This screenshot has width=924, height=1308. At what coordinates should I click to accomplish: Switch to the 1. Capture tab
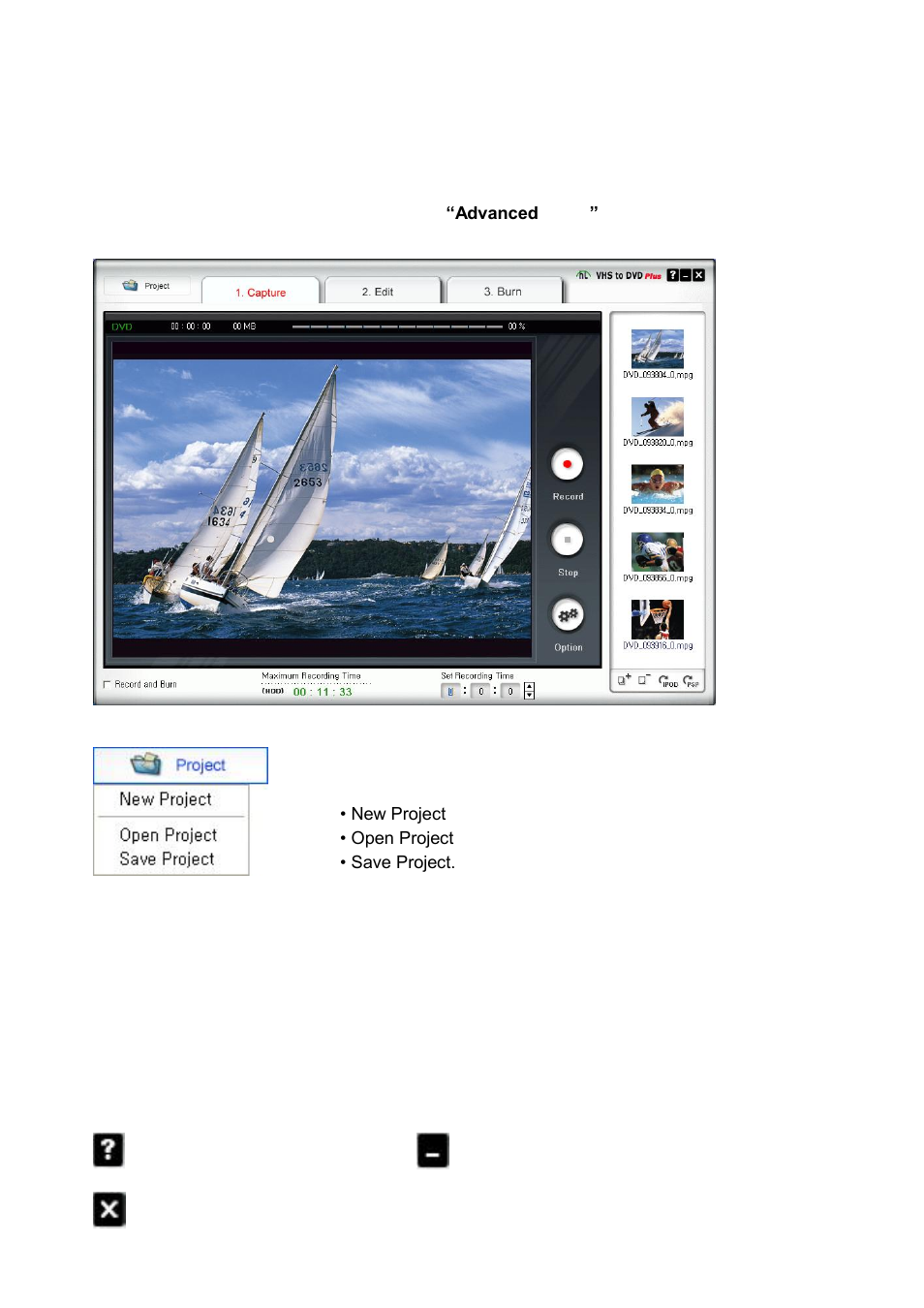pyautogui.click(x=261, y=292)
